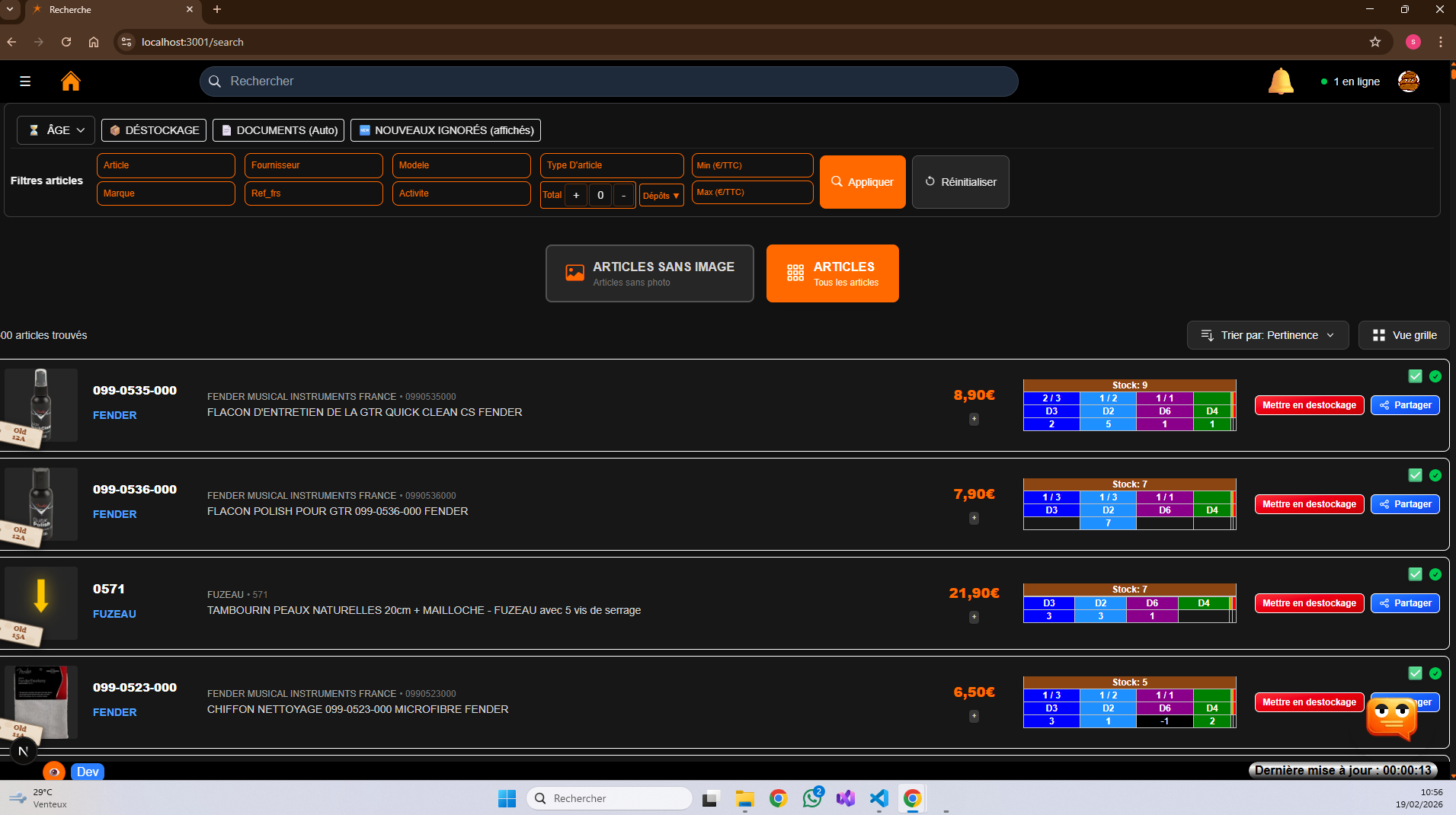Screen dimensions: 1456x815
Task: Toggle the green checkbox on FUZEAU 0571 row
Action: [1415, 574]
